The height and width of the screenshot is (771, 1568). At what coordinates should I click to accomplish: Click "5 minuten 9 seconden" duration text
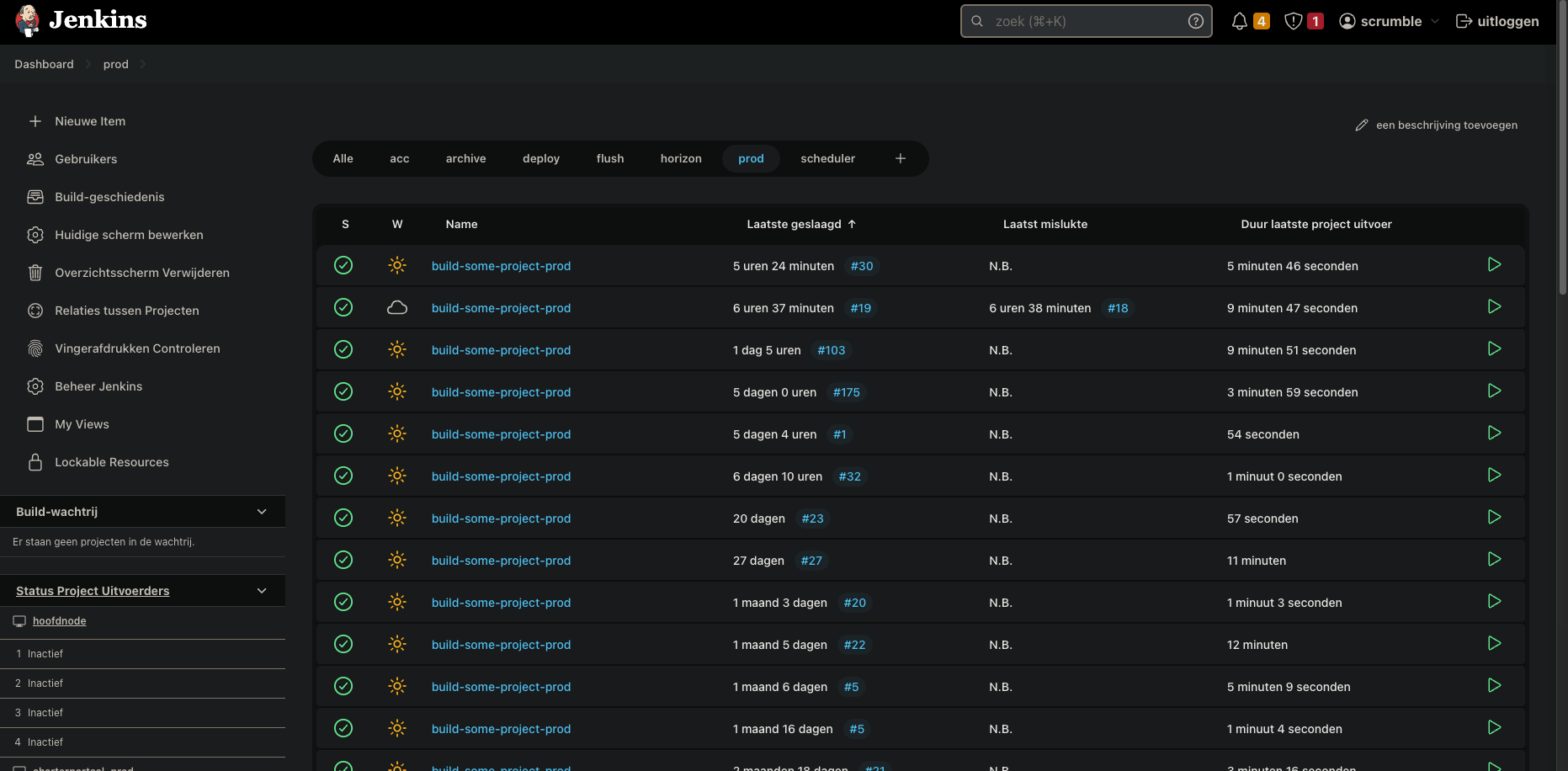pyautogui.click(x=1289, y=687)
